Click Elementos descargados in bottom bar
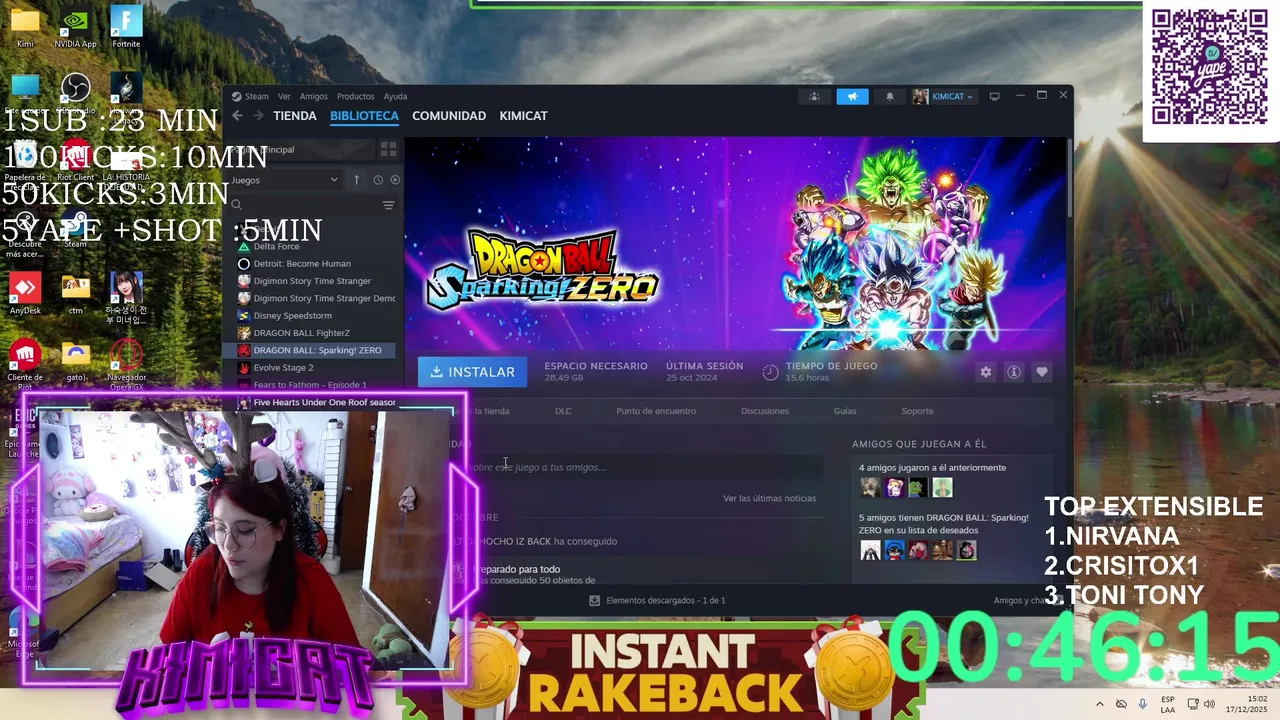Viewport: 1280px width, 720px height. click(x=665, y=600)
